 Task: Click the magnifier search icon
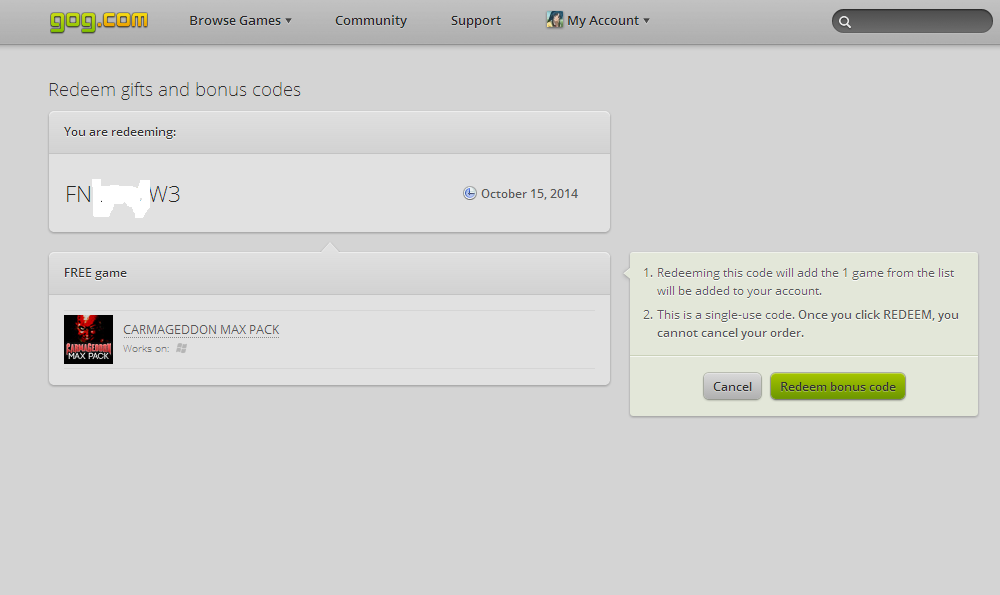tap(845, 22)
